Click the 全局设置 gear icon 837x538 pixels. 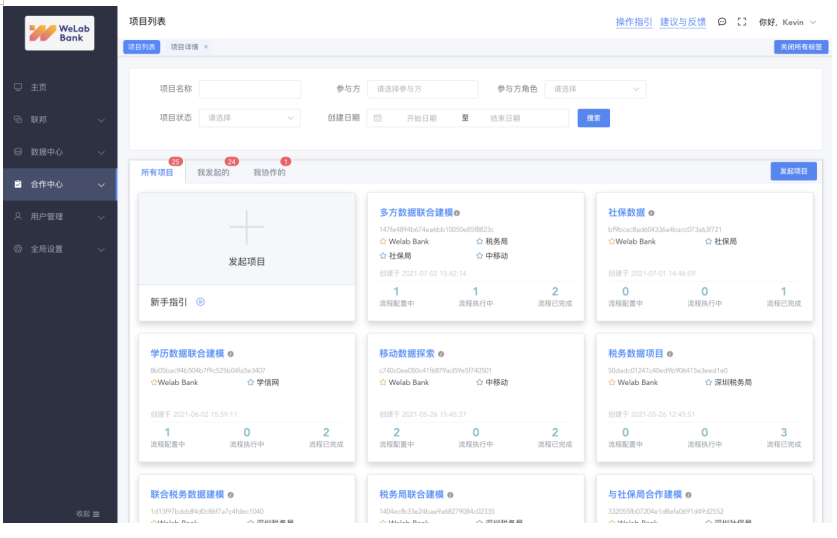pos(18,249)
